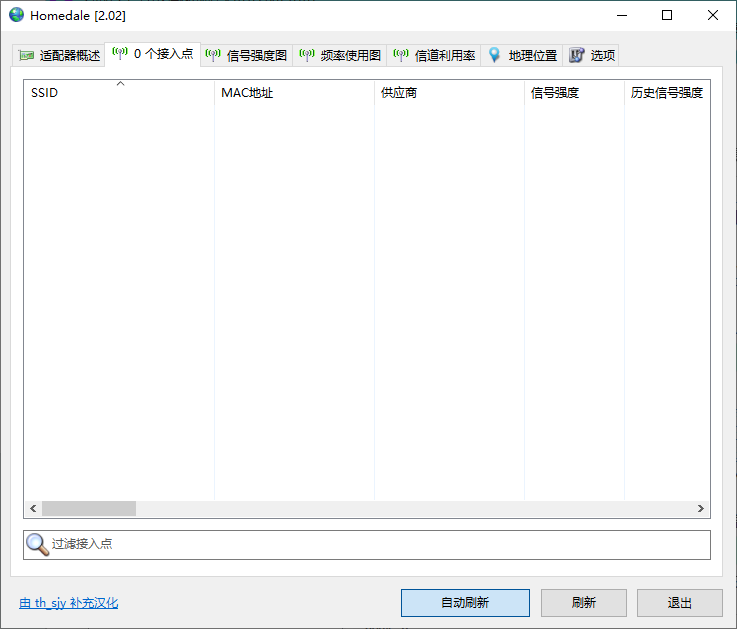Switch to the 频率使用图 tab

pos(340,55)
